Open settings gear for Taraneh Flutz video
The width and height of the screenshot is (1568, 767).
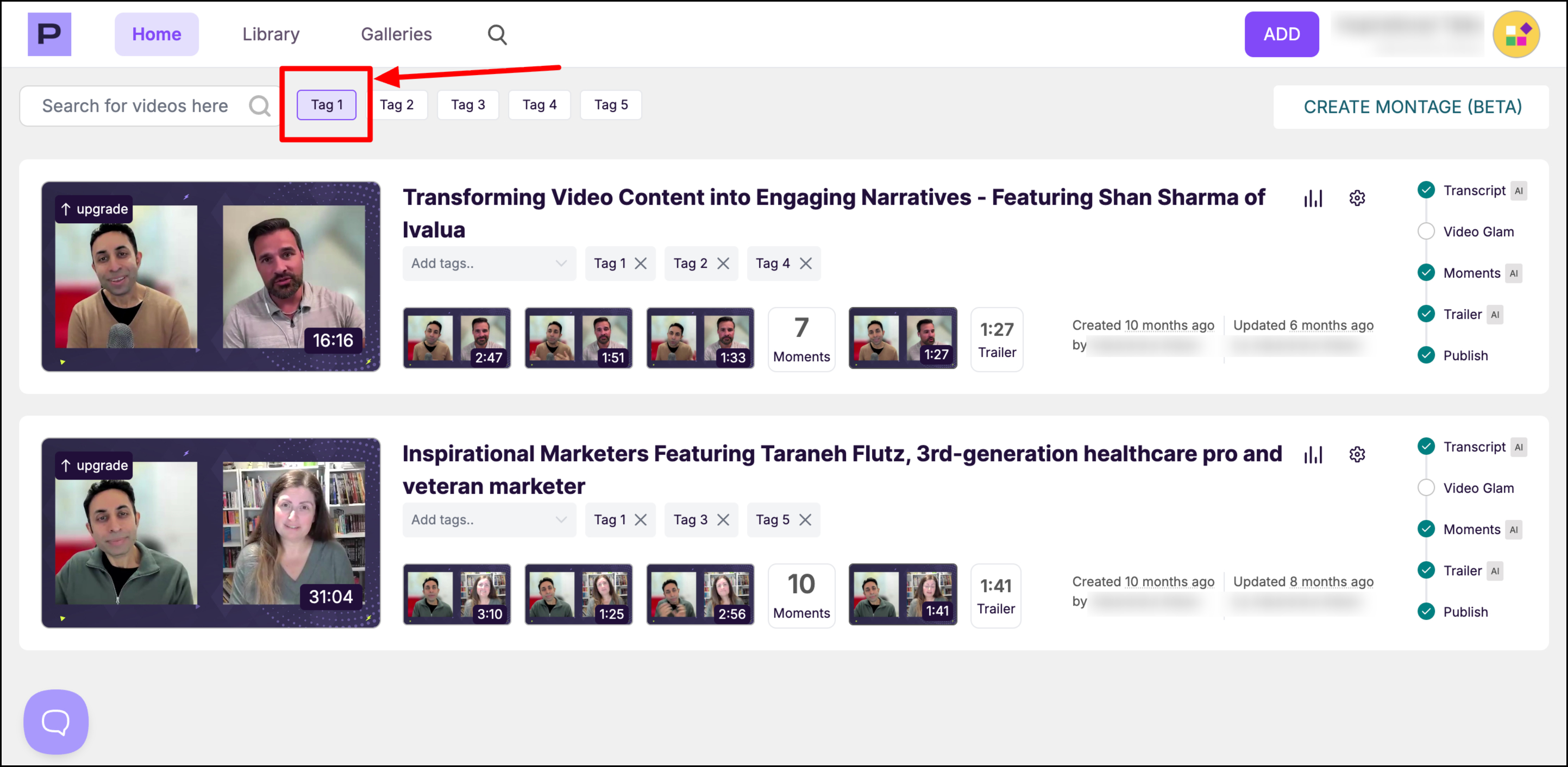[1357, 455]
